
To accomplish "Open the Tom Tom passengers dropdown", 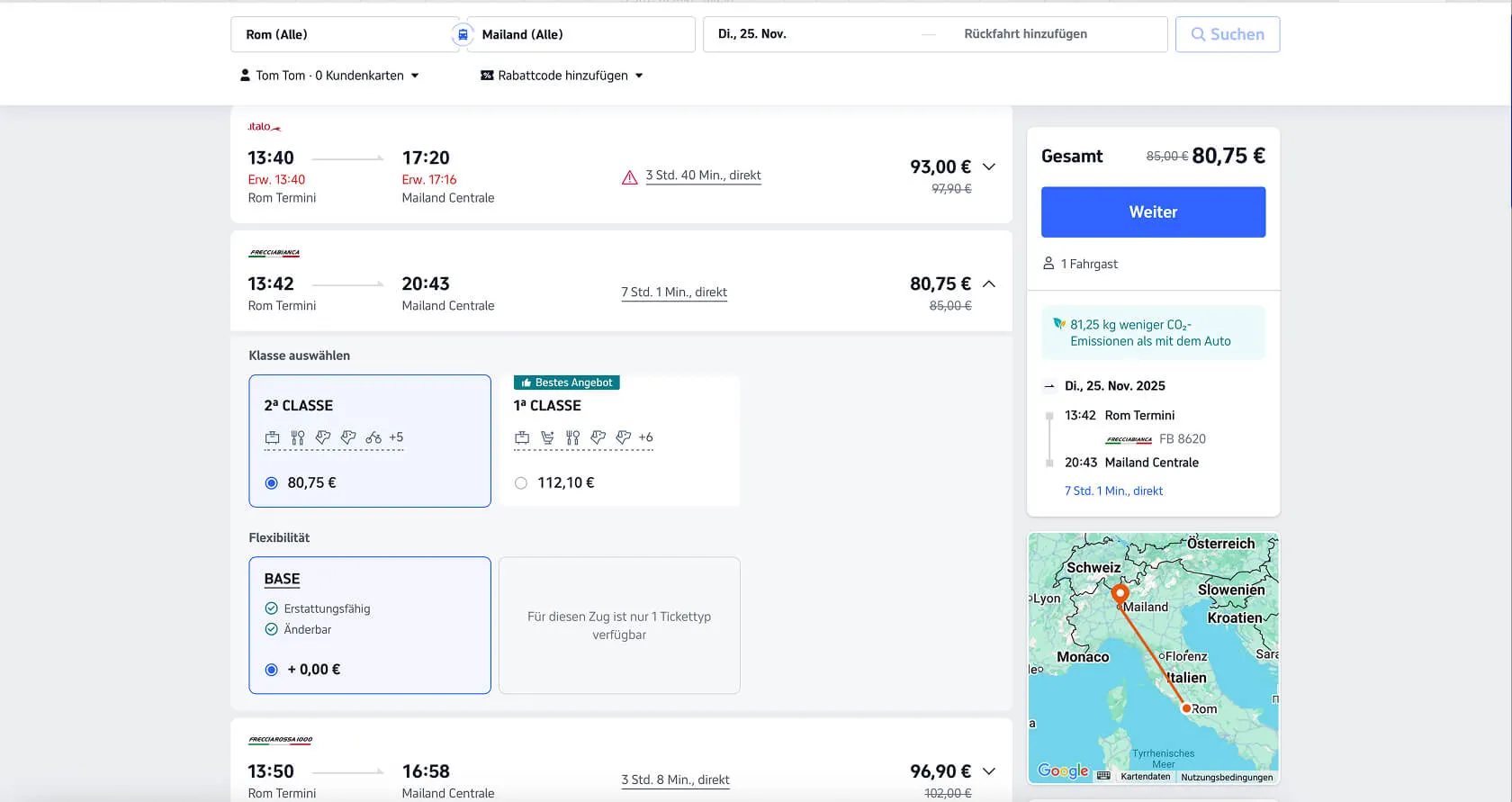I will click(x=329, y=76).
